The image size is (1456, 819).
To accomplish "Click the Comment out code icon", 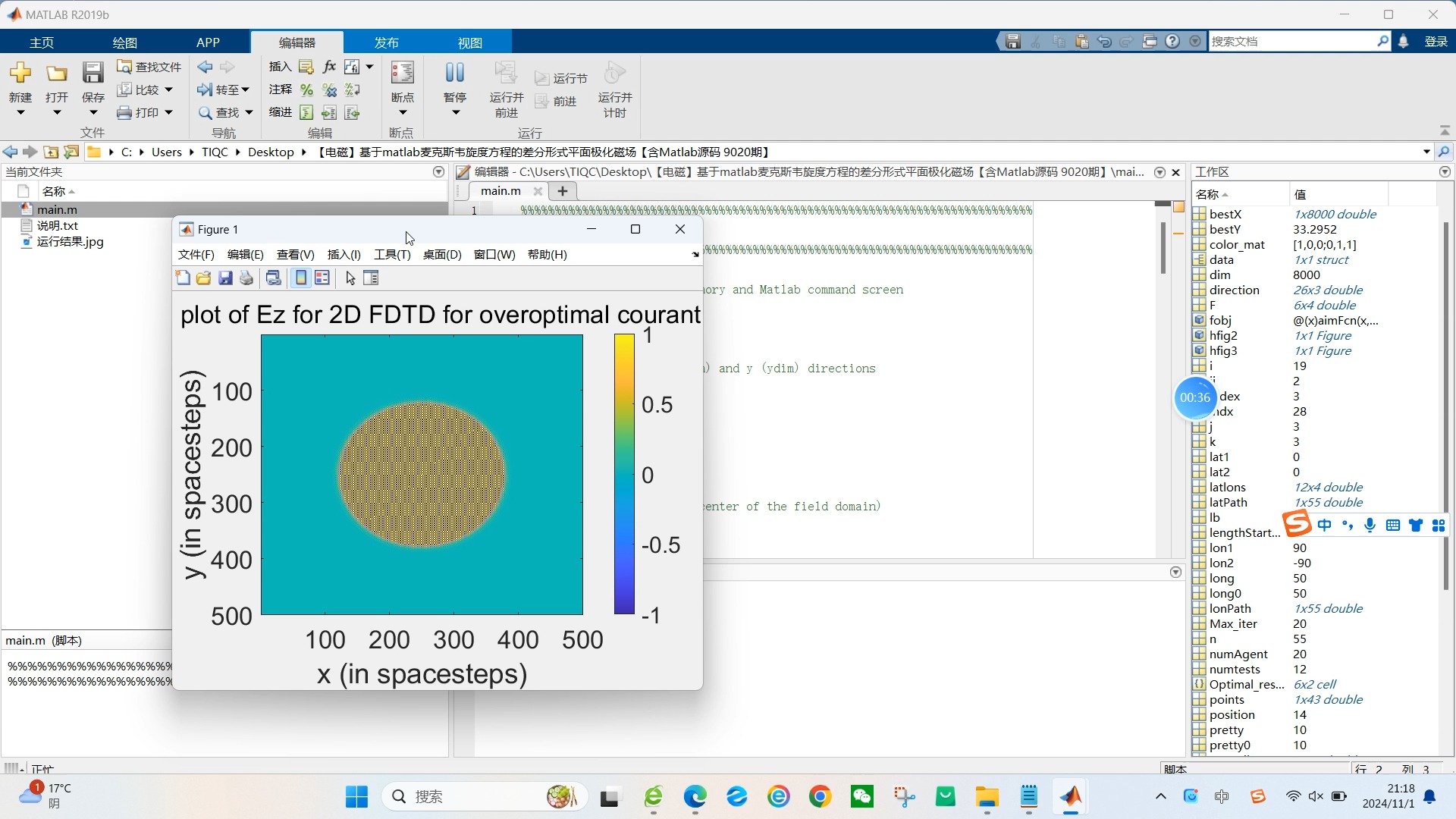I will tap(308, 89).
